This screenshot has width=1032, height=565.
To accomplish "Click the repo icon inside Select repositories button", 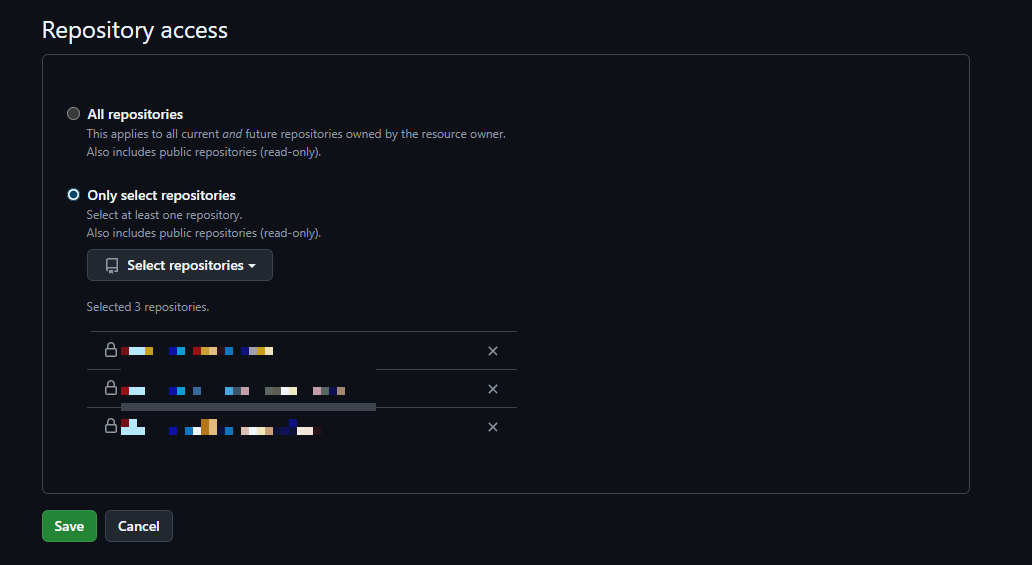I will 112,266.
